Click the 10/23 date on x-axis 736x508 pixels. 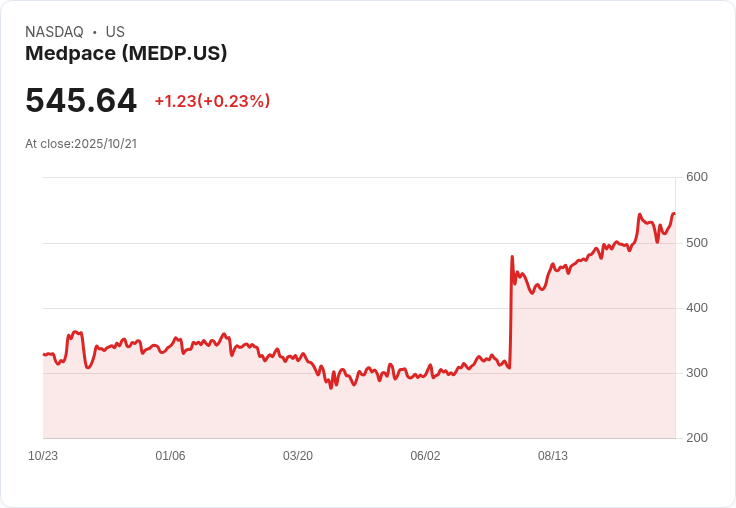[x=43, y=456]
